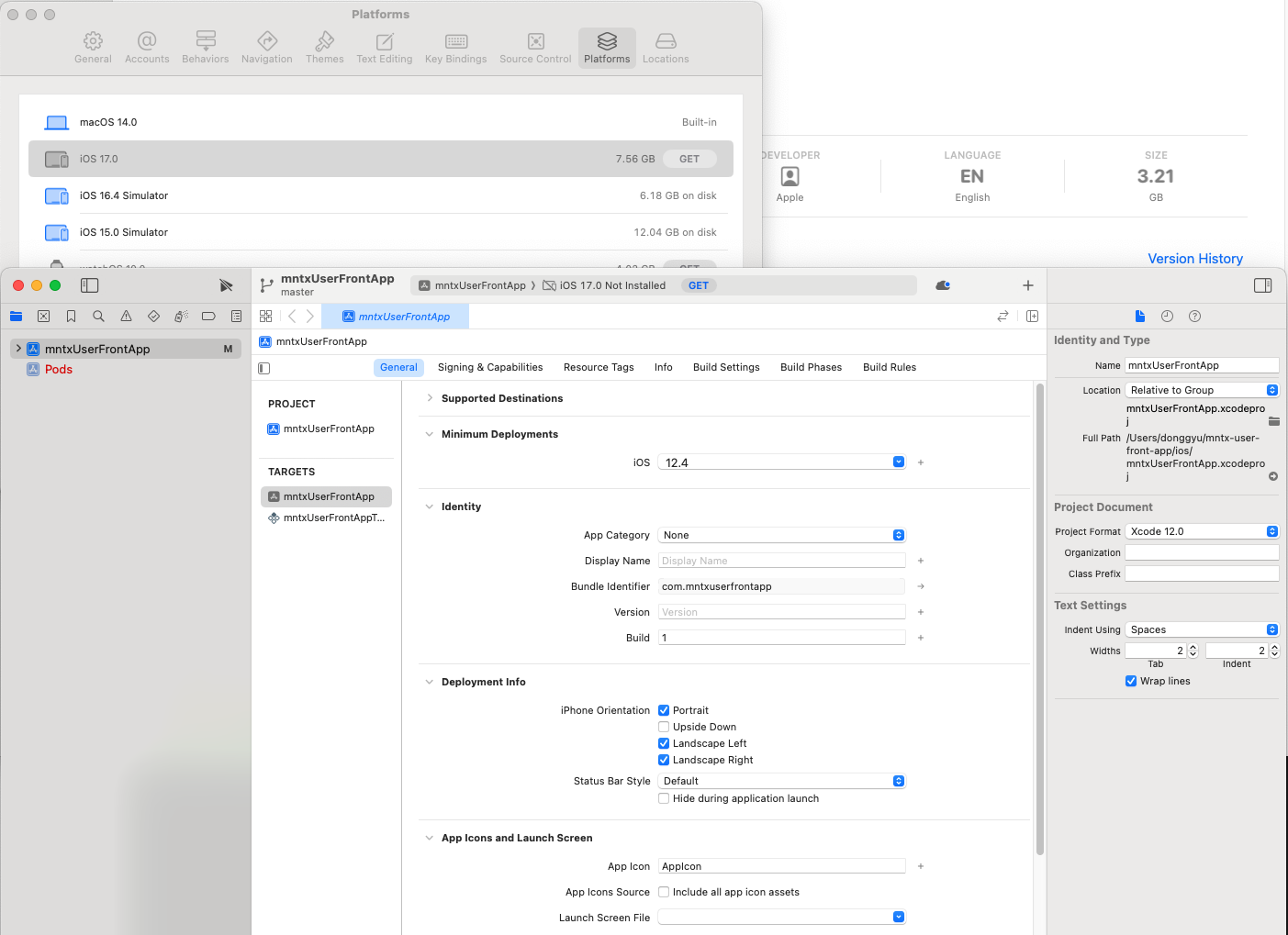Uncheck the Landscape Left orientation
Image resolution: width=1288 pixels, height=935 pixels.
pyautogui.click(x=664, y=743)
